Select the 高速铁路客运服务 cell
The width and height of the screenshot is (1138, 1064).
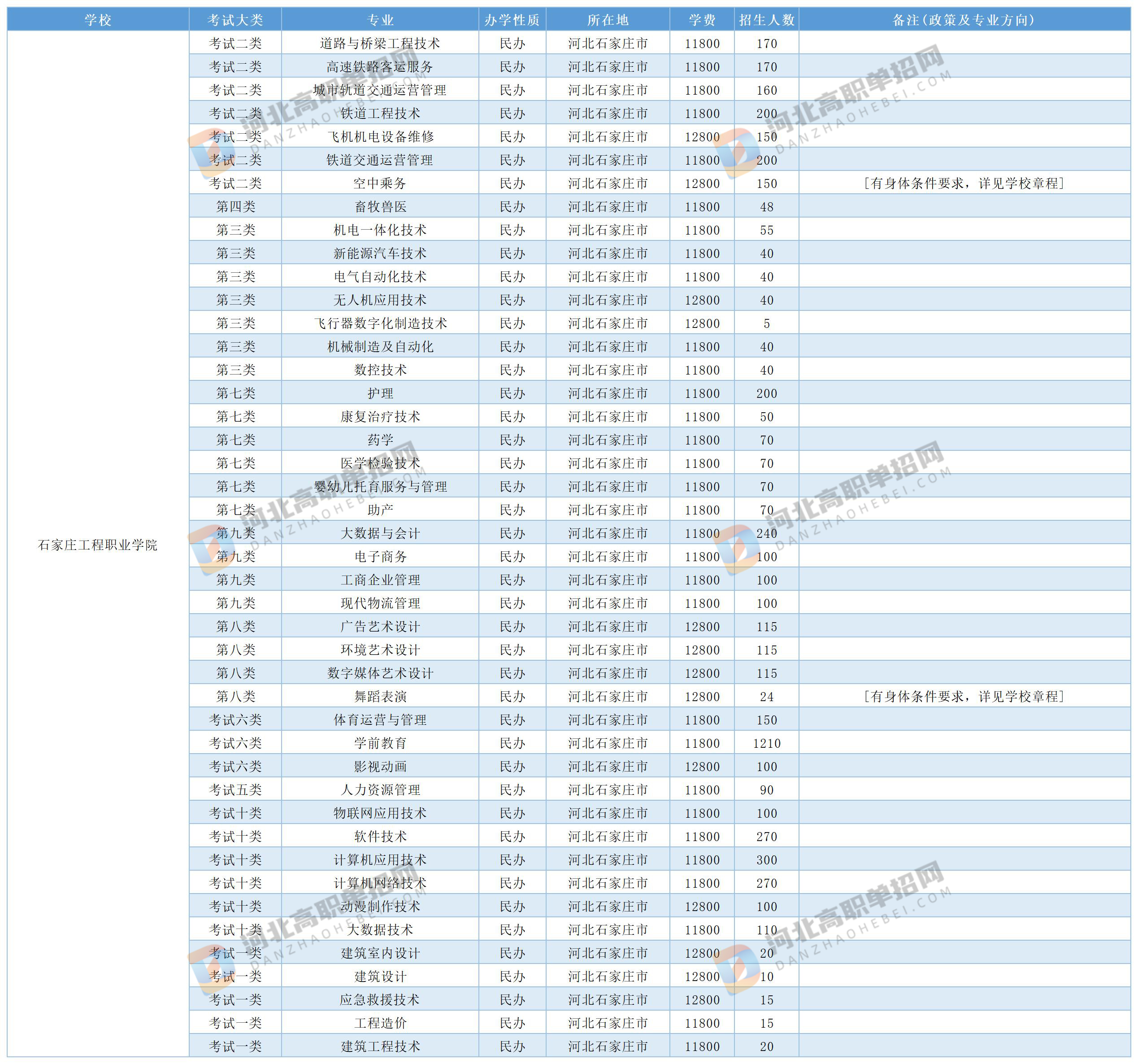pyautogui.click(x=380, y=67)
